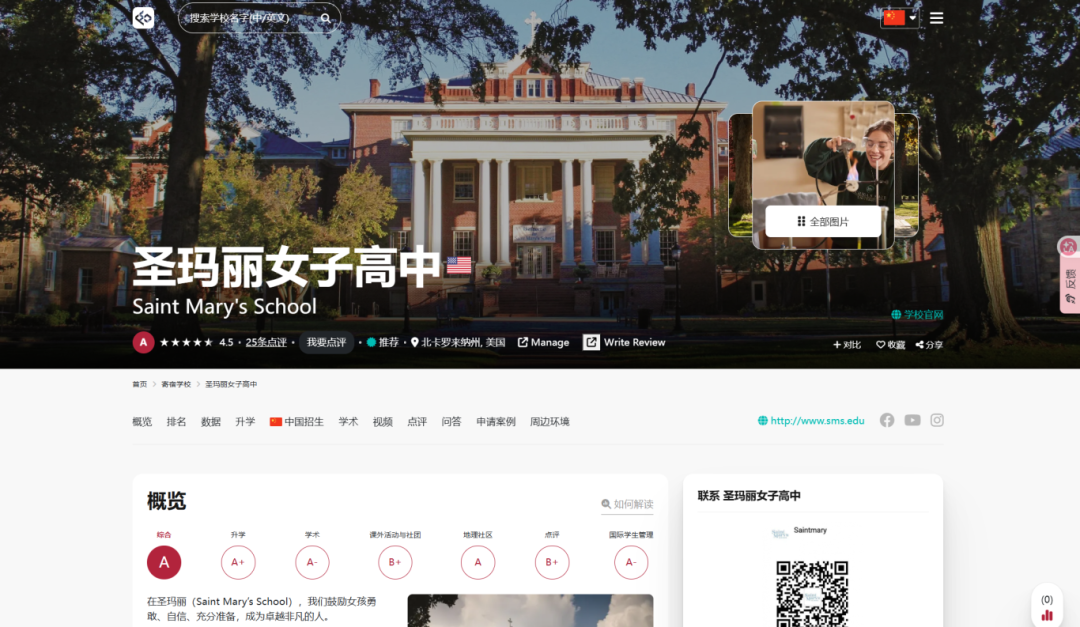Open the compare chart widget (0)

[1047, 606]
